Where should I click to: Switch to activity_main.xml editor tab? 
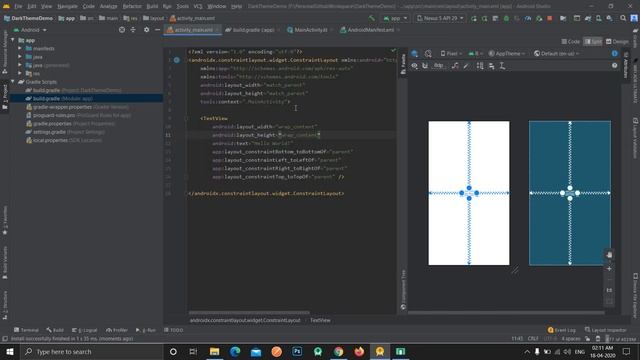193,30
